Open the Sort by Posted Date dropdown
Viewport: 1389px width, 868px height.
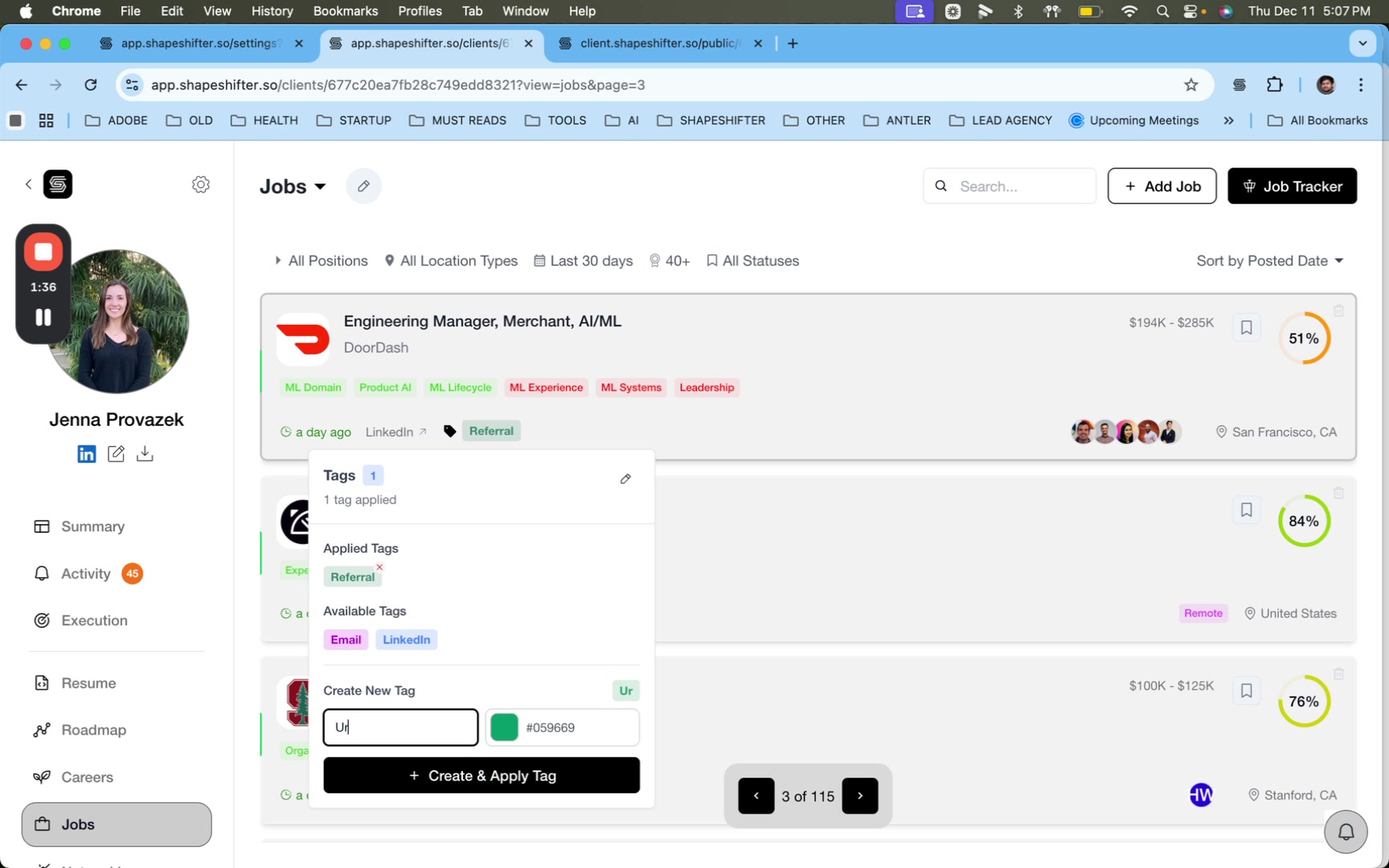point(1268,260)
